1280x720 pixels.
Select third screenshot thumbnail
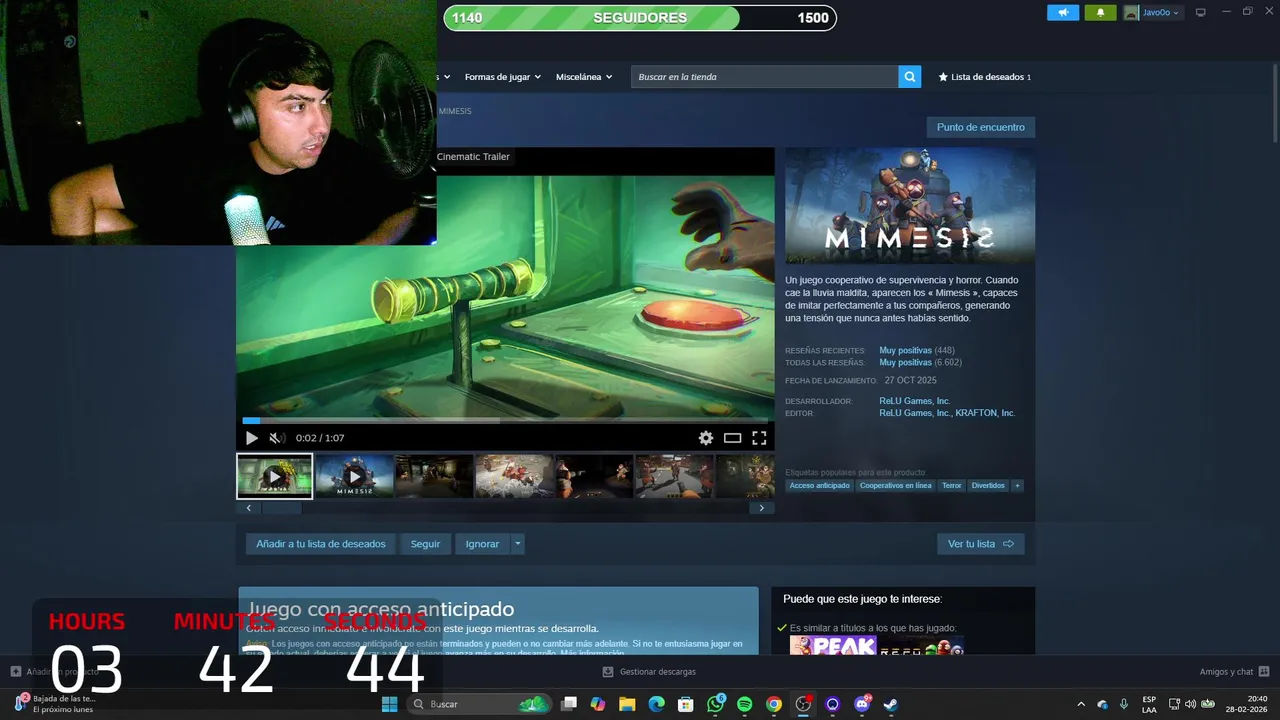(x=434, y=476)
